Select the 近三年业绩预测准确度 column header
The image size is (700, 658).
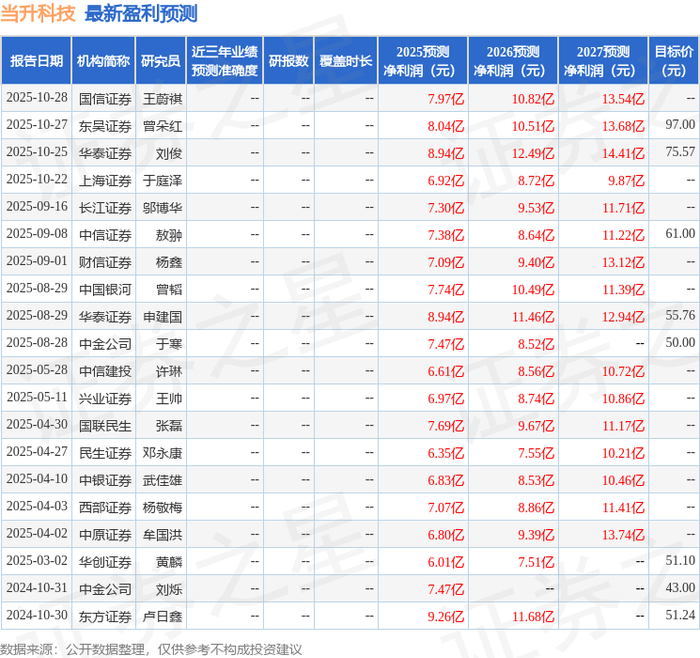pos(225,61)
